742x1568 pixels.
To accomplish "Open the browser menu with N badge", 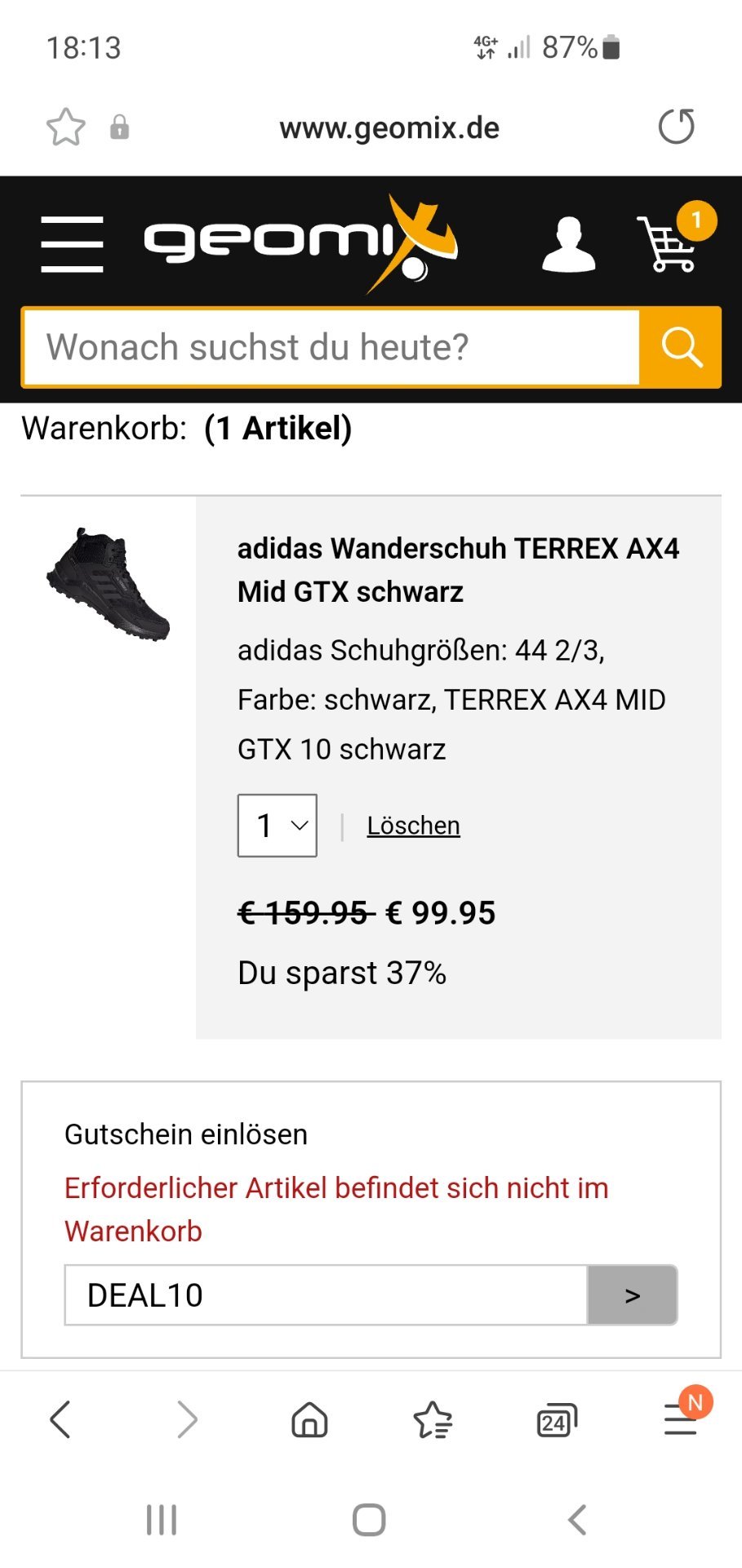I will (681, 1419).
